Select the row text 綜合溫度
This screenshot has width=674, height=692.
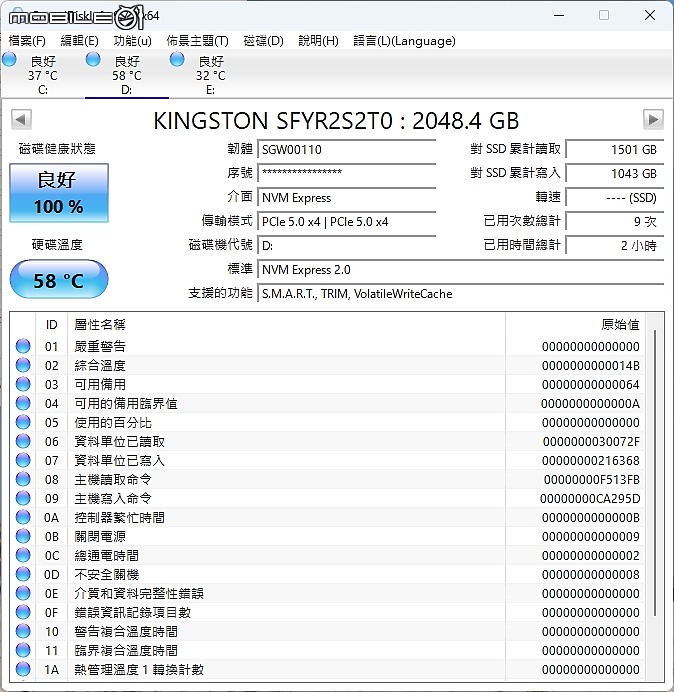tap(100, 365)
